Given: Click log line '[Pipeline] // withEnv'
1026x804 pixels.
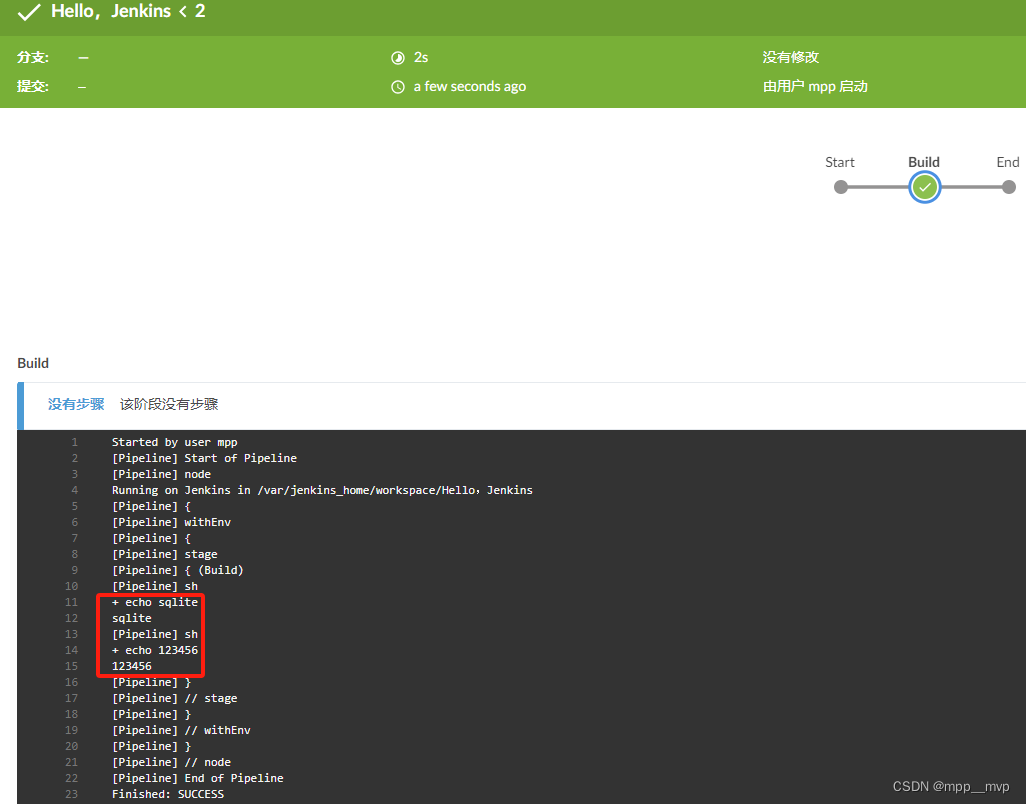Looking at the screenshot, I should coord(181,730).
